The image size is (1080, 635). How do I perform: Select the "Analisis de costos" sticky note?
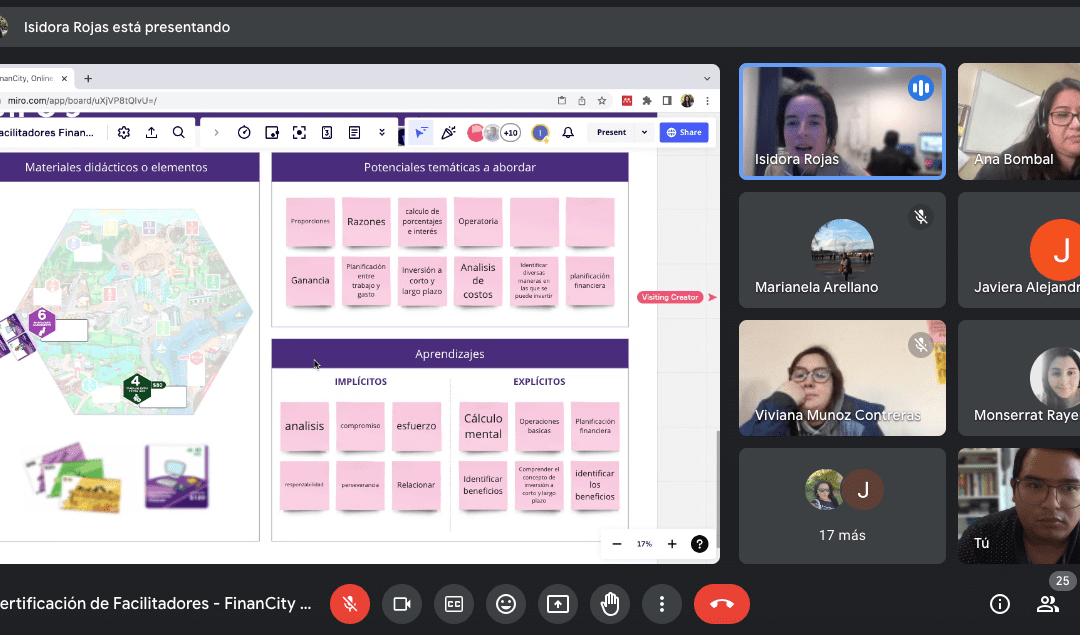(478, 280)
